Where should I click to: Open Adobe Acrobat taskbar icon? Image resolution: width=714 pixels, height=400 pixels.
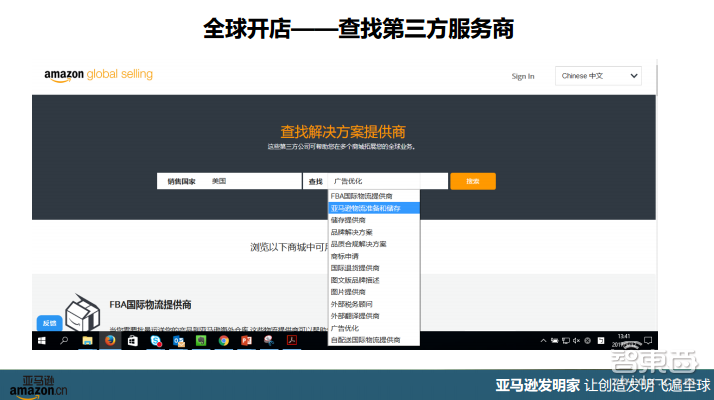coord(290,341)
